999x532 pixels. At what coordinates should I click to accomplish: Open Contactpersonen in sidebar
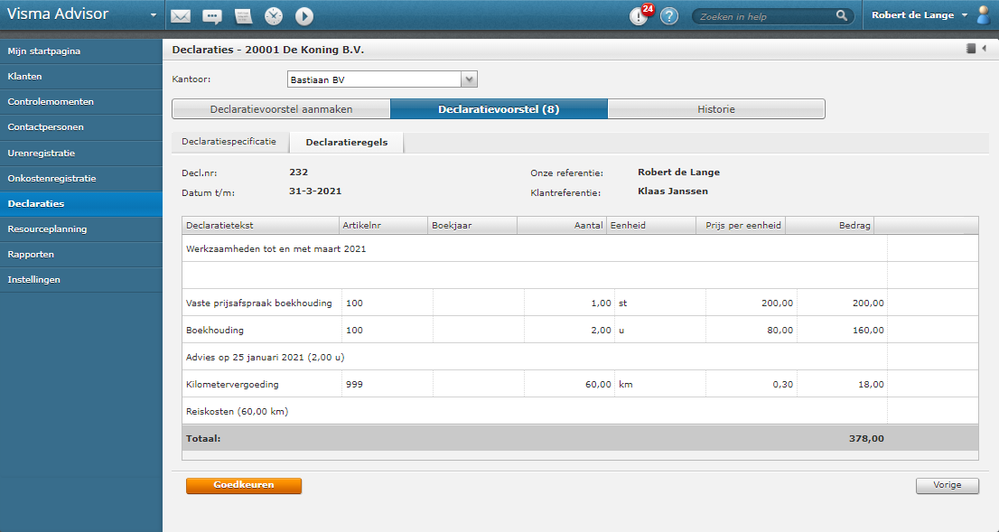tap(81, 127)
